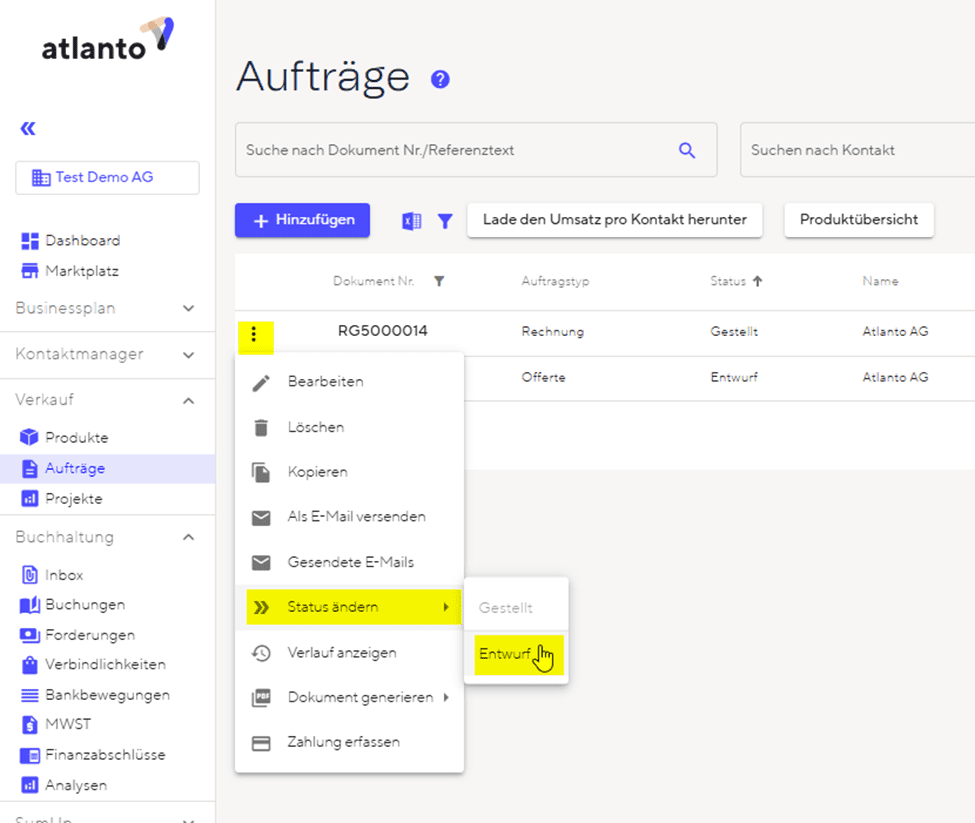The image size is (975, 823).
Task: Collapse the Buchhaltung section
Action: (x=188, y=537)
